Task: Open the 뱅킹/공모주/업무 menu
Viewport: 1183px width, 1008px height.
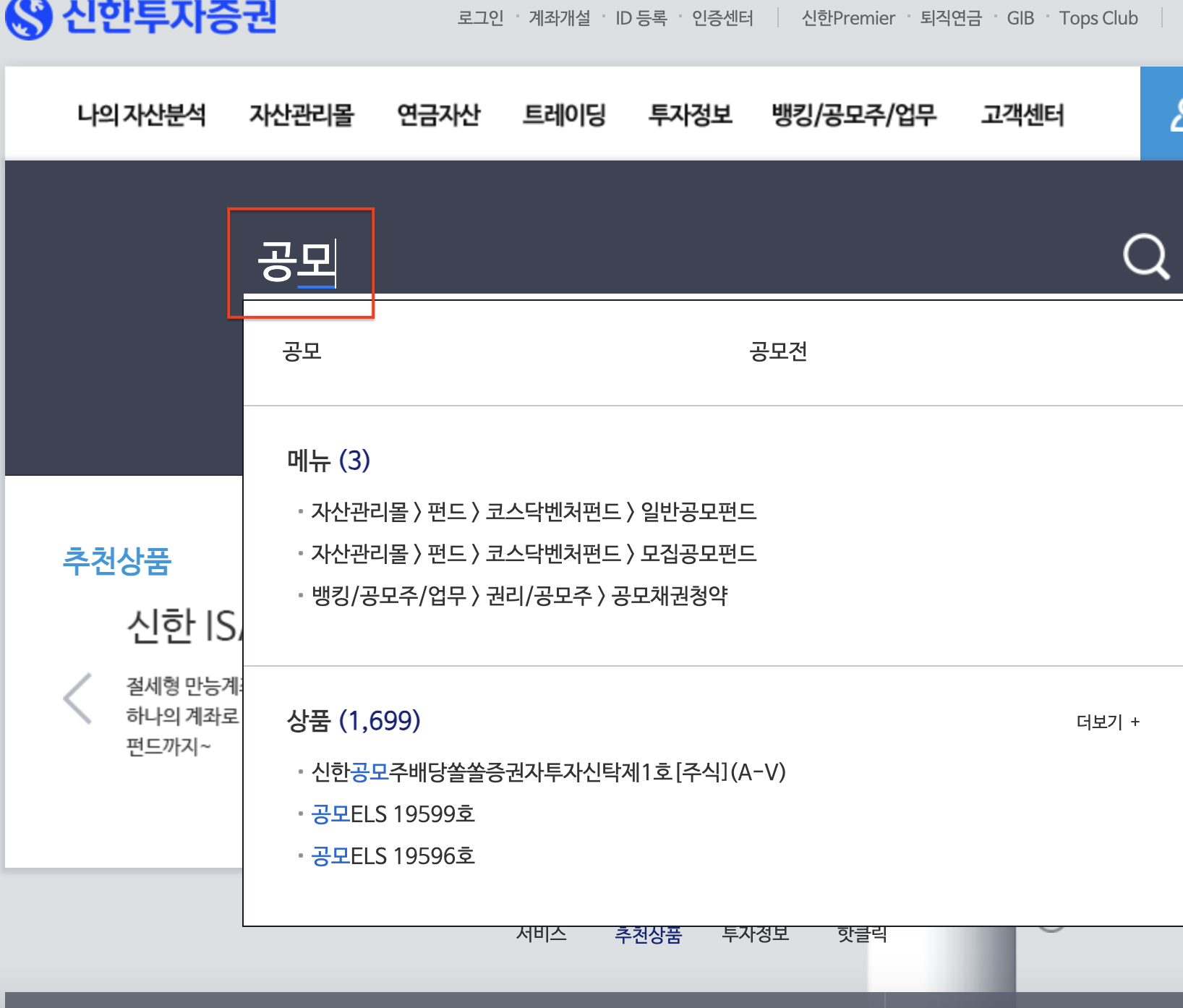Action: point(854,115)
